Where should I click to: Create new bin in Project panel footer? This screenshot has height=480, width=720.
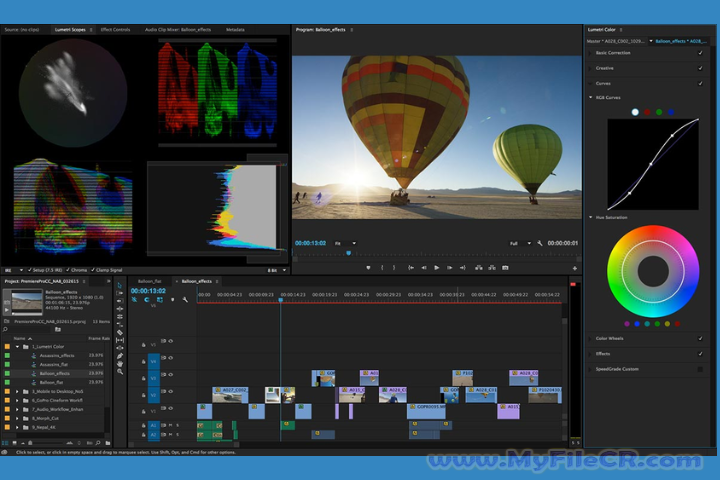tap(107, 443)
